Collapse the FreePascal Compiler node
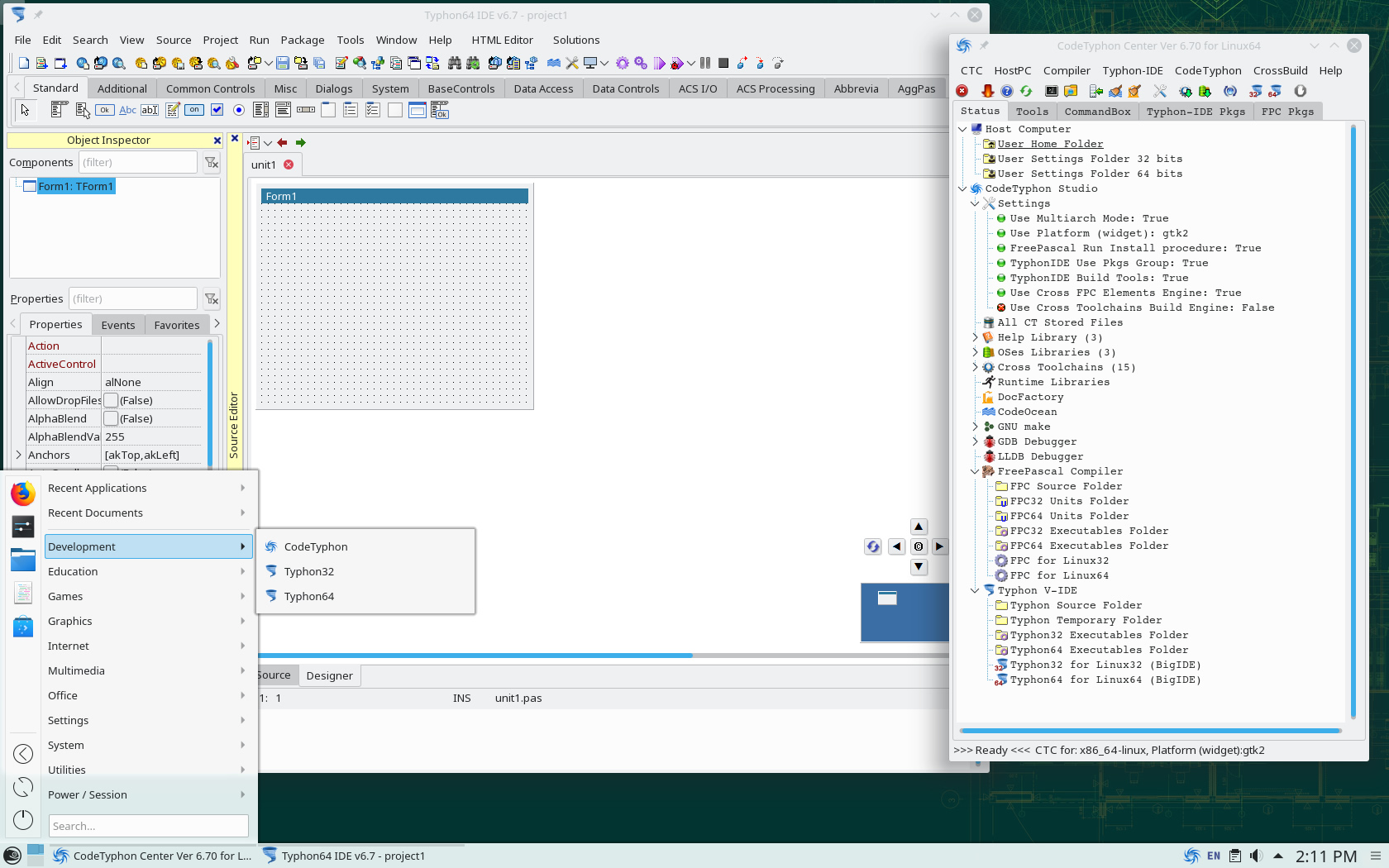Viewport: 1389px width, 868px height. click(x=975, y=471)
